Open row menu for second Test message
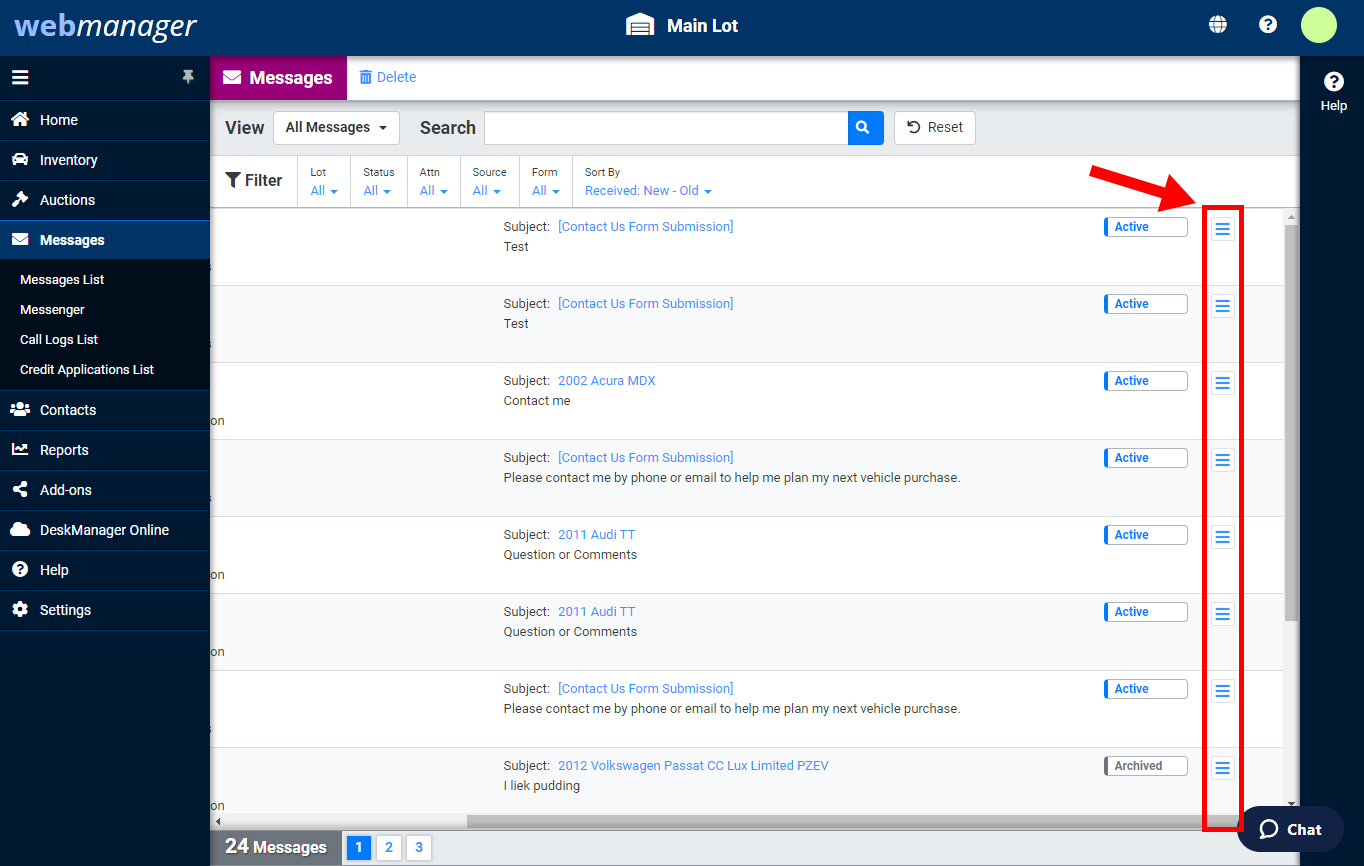This screenshot has height=866, width=1364. coord(1222,306)
